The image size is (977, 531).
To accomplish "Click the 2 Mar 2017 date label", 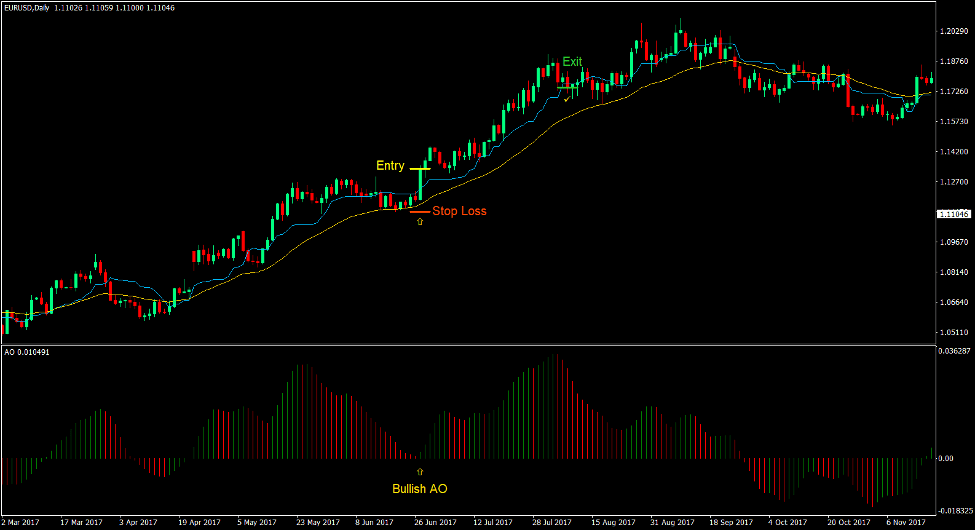I will pyautogui.click(x=21, y=522).
